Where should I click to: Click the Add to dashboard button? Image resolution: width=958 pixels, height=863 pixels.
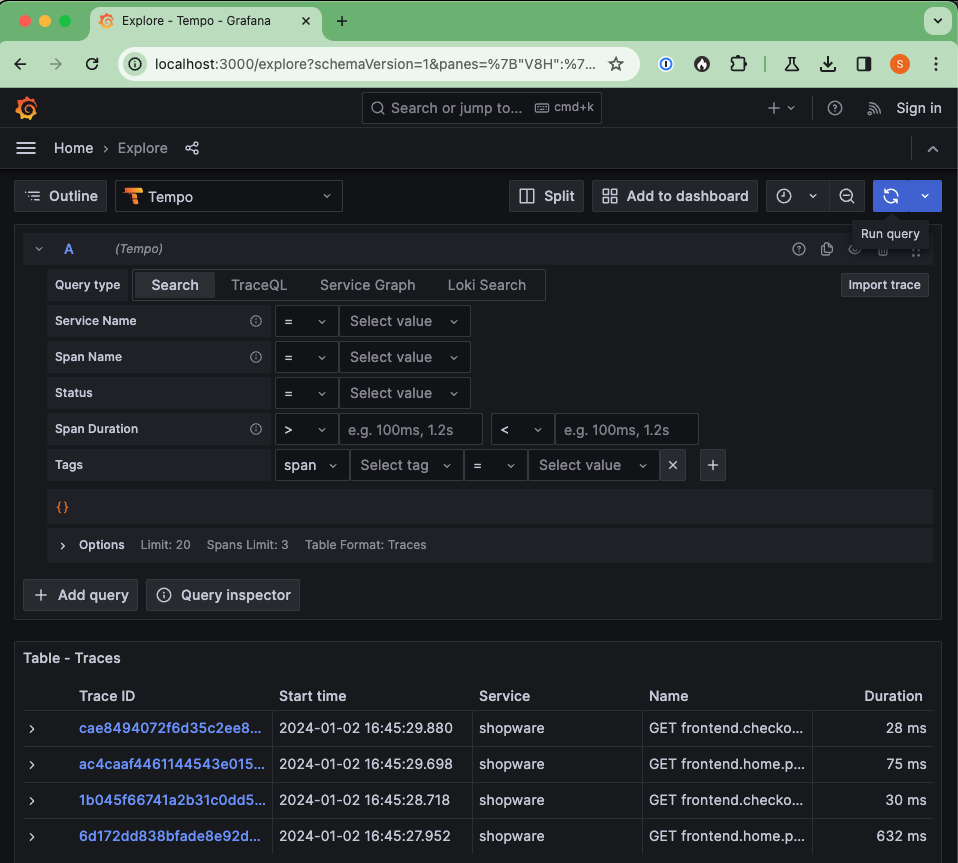(675, 196)
